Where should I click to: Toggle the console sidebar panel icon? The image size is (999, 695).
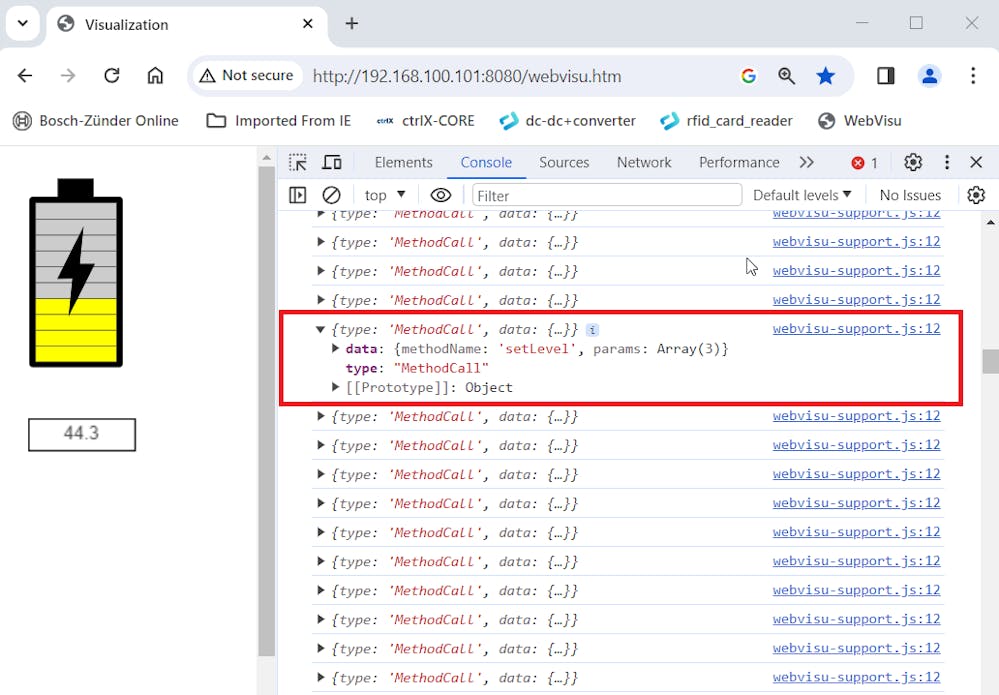click(x=298, y=195)
